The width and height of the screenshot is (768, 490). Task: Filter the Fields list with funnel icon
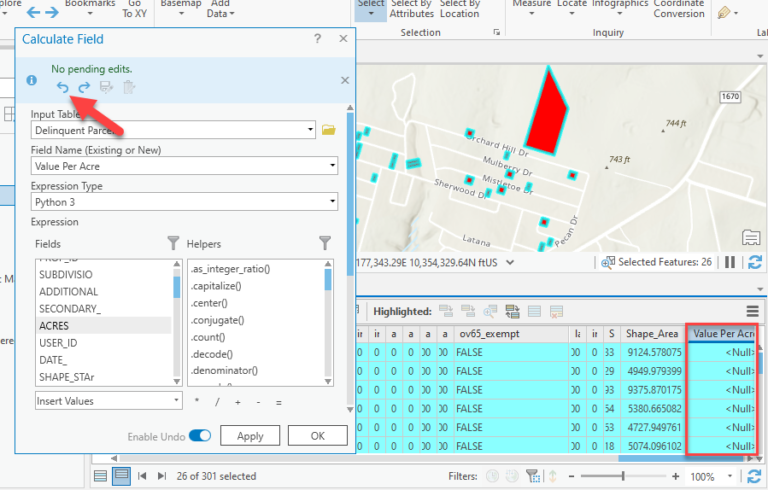click(x=173, y=243)
